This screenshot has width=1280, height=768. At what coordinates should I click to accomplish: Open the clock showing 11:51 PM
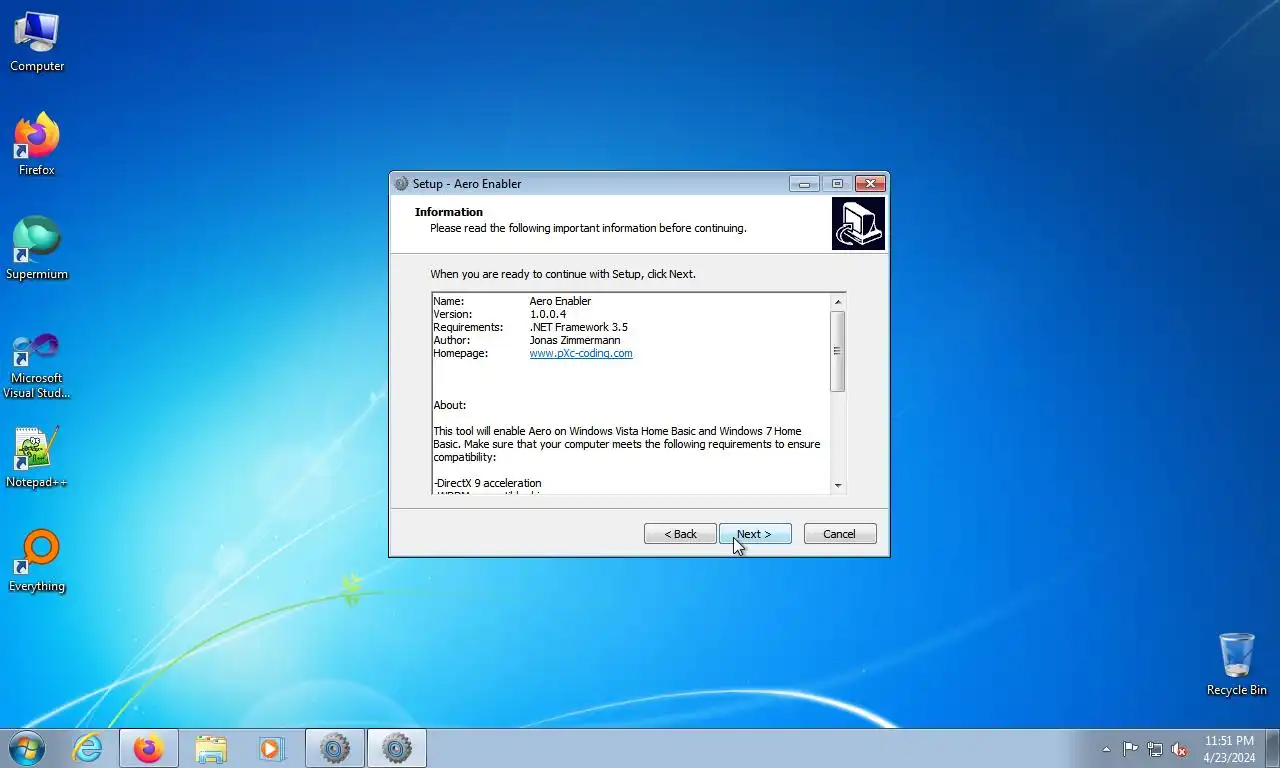(1229, 748)
